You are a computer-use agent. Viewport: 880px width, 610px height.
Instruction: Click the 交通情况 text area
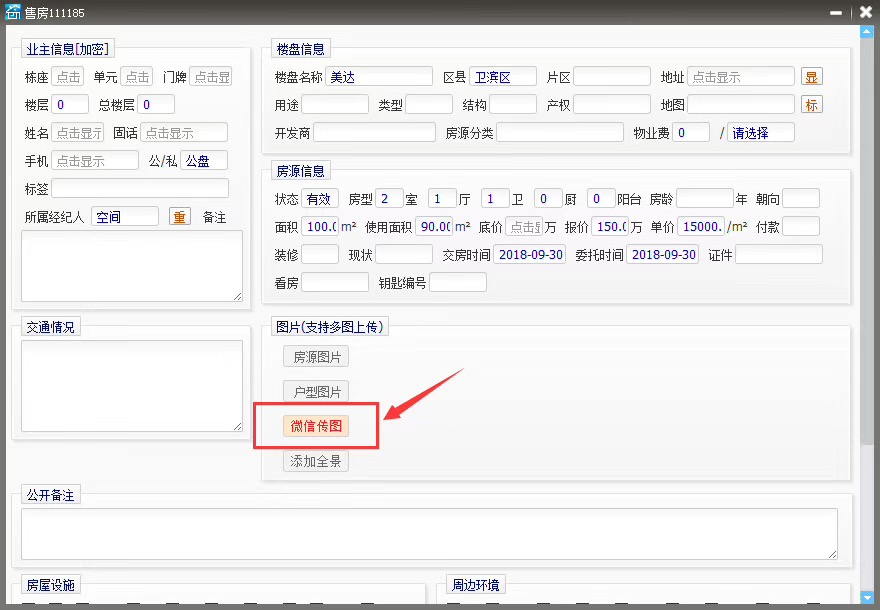pos(132,386)
